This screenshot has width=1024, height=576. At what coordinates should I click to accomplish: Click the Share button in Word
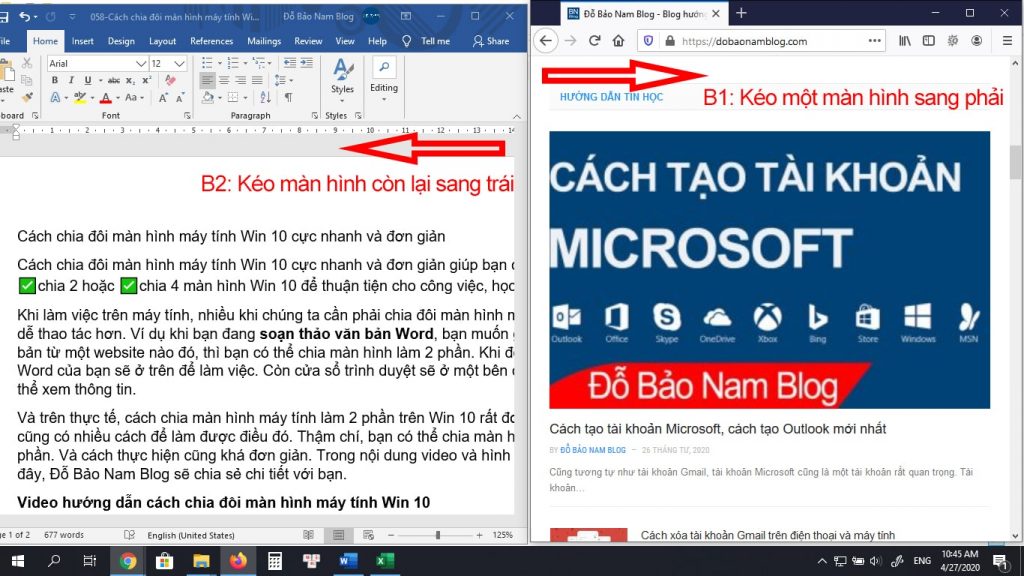click(491, 40)
